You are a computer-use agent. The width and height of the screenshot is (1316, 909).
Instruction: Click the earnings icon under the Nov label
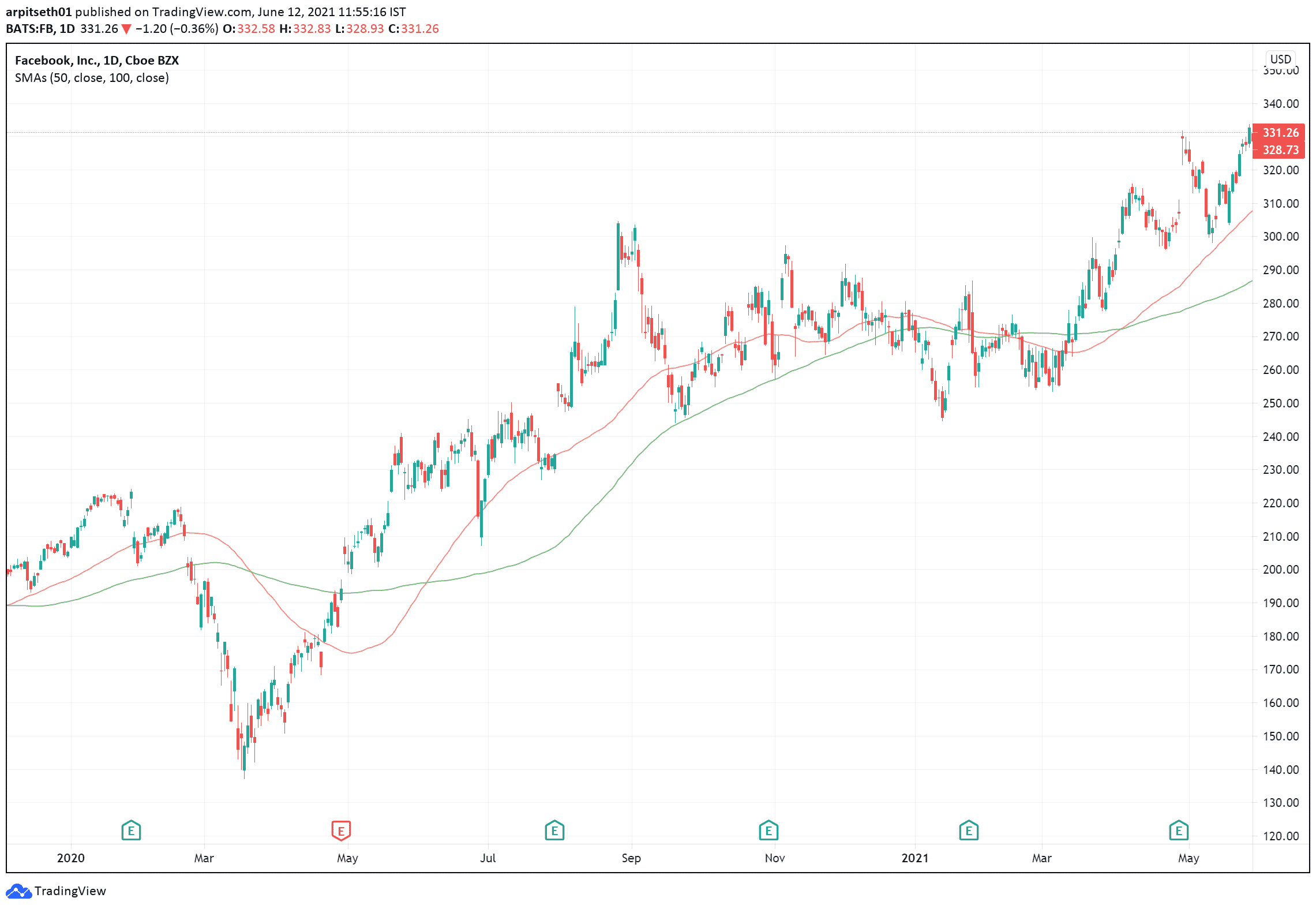click(x=768, y=830)
